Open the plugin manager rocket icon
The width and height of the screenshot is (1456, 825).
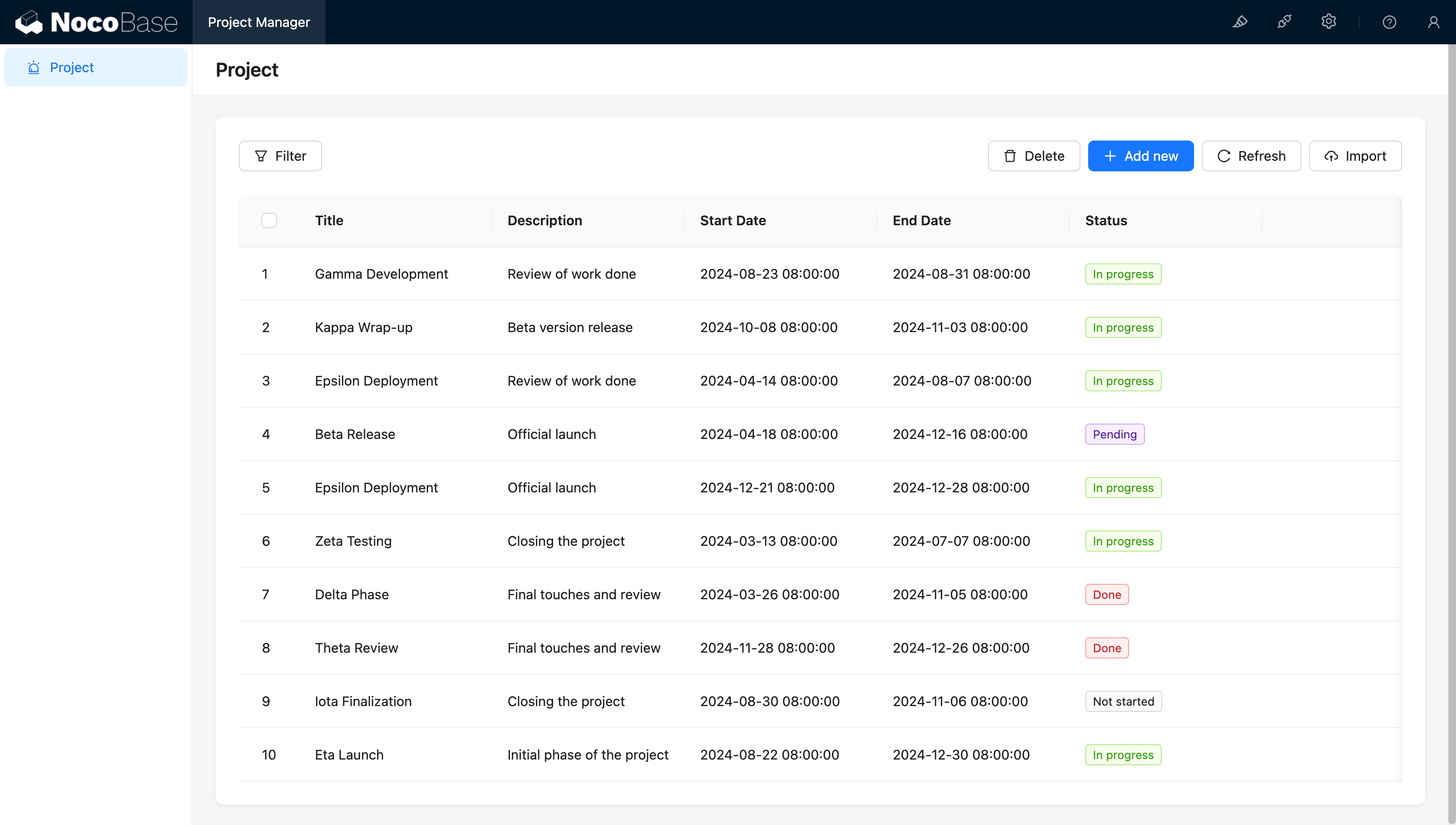coord(1284,22)
